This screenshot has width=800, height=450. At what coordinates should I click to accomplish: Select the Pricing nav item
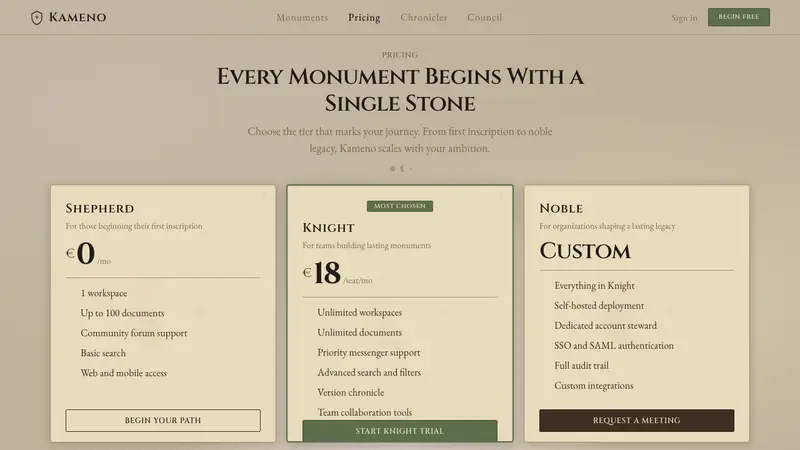click(364, 17)
